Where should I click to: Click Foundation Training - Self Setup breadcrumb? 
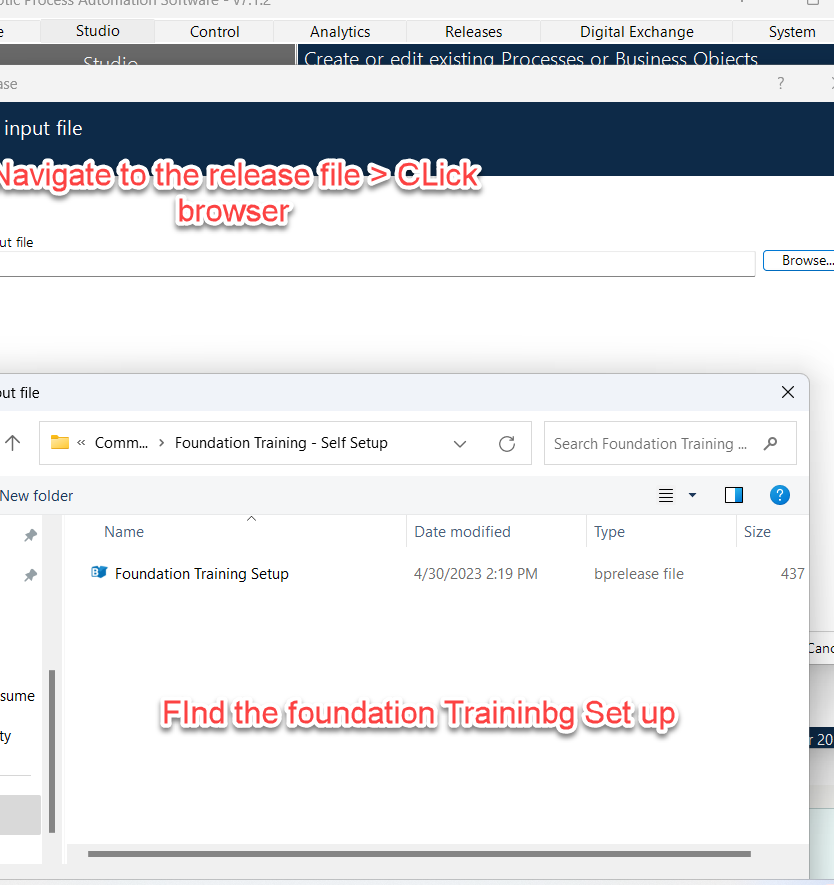[281, 443]
